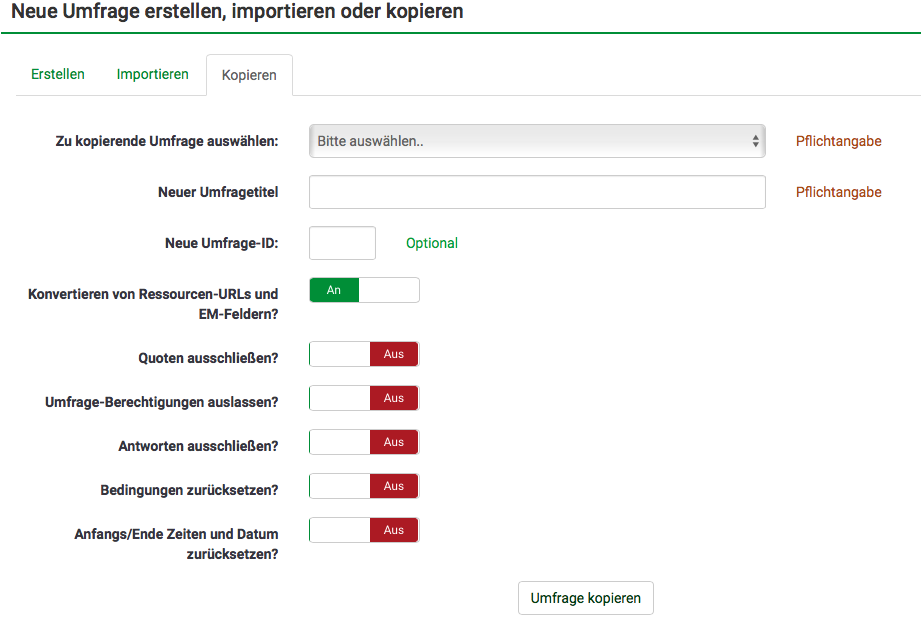Select the Kopieren tab

(249, 75)
